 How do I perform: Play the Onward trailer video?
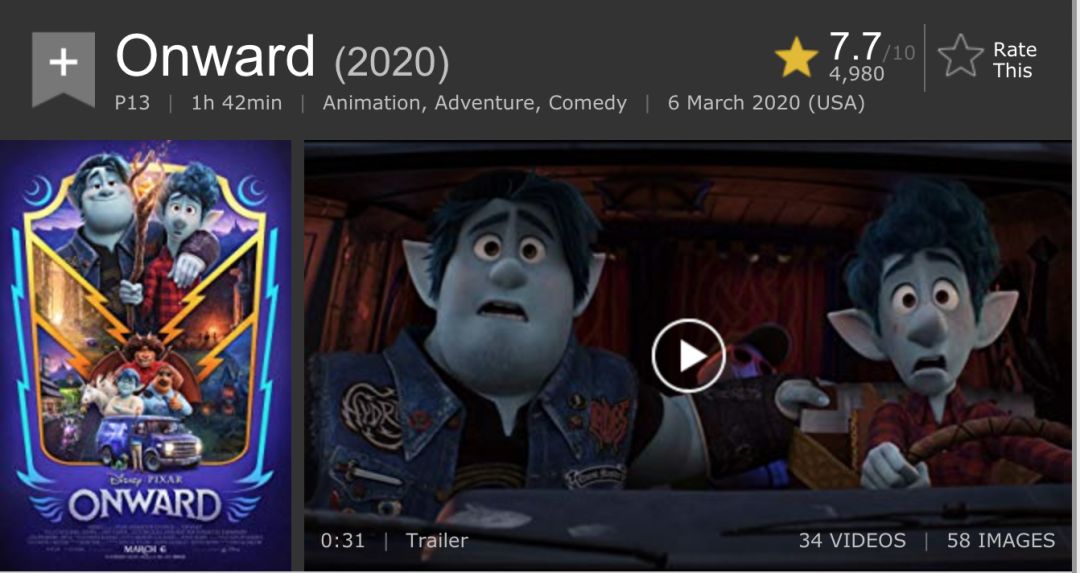tap(688, 356)
